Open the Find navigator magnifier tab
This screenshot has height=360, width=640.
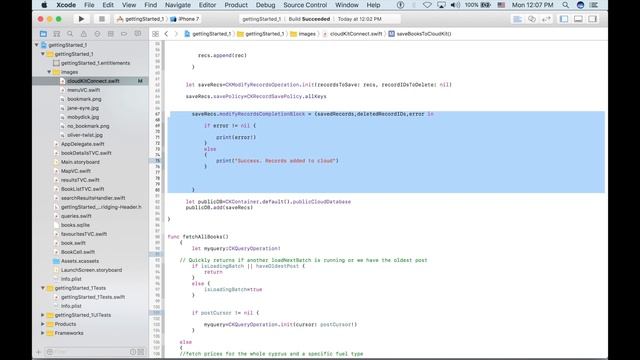[x=70, y=34]
